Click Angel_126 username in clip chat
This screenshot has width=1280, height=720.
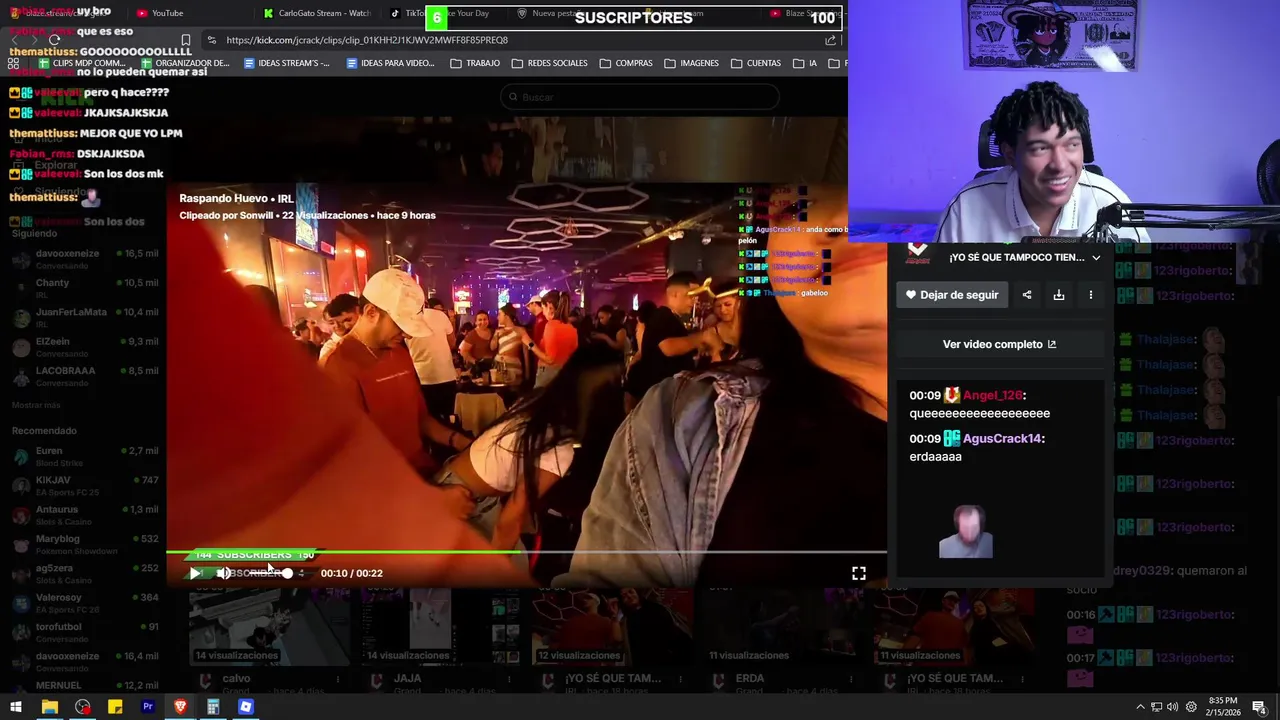992,396
